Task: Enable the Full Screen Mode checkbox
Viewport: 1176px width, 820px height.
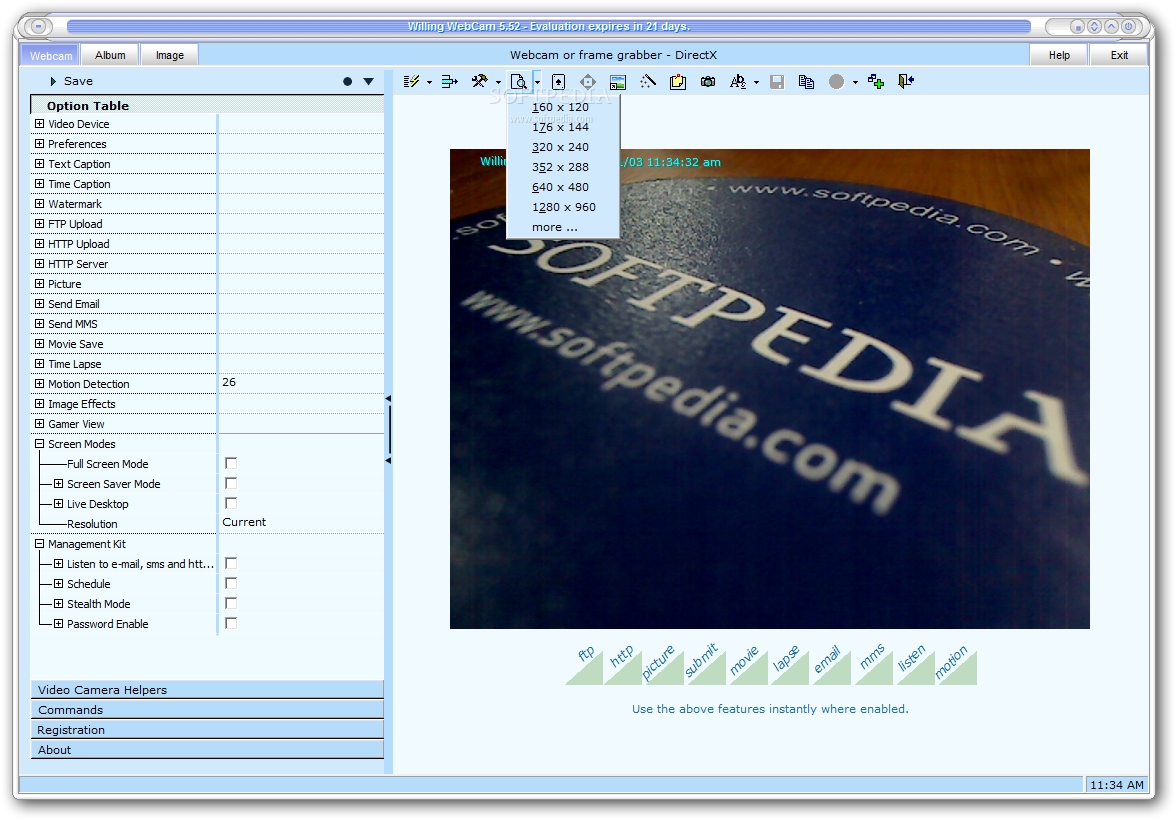Action: (x=231, y=464)
